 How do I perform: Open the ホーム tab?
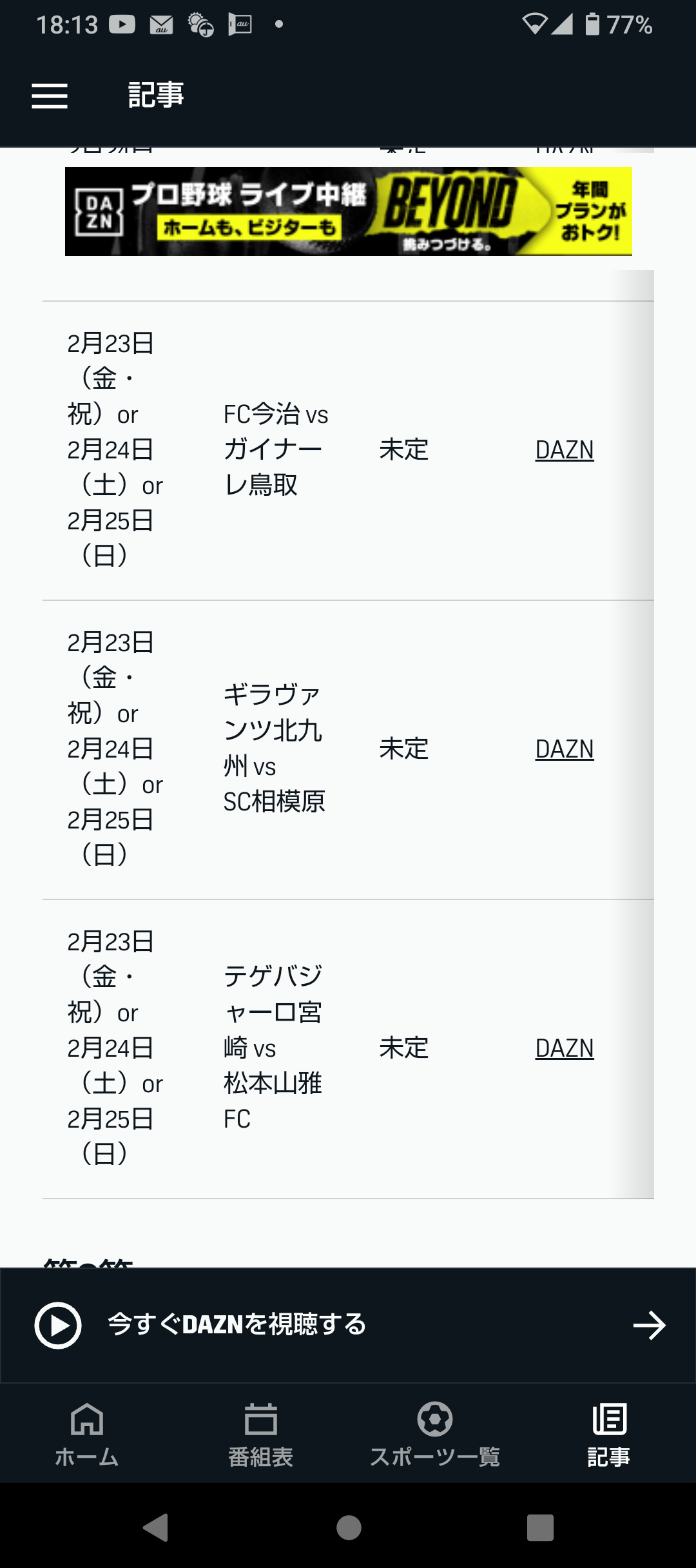tap(87, 1434)
